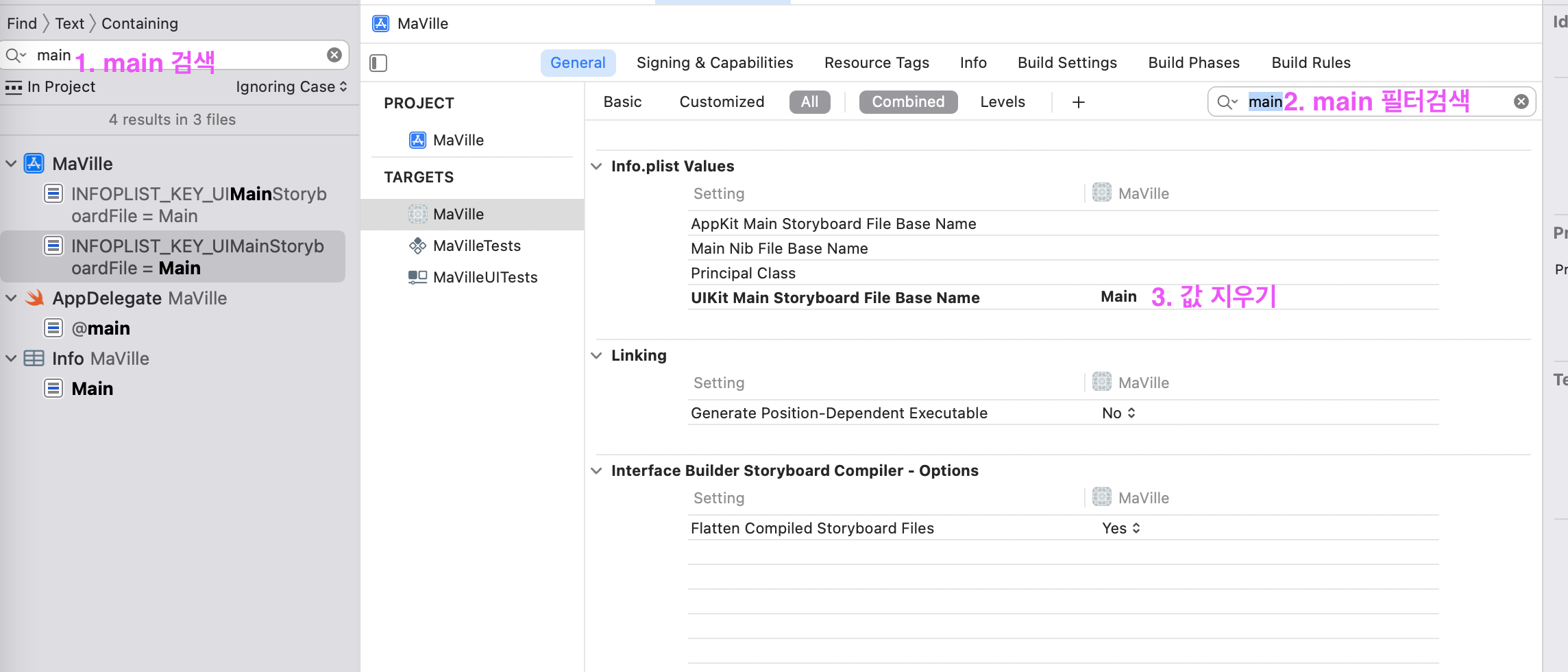Open the Build Rules tab
Image resolution: width=1568 pixels, height=672 pixels.
click(x=1311, y=62)
